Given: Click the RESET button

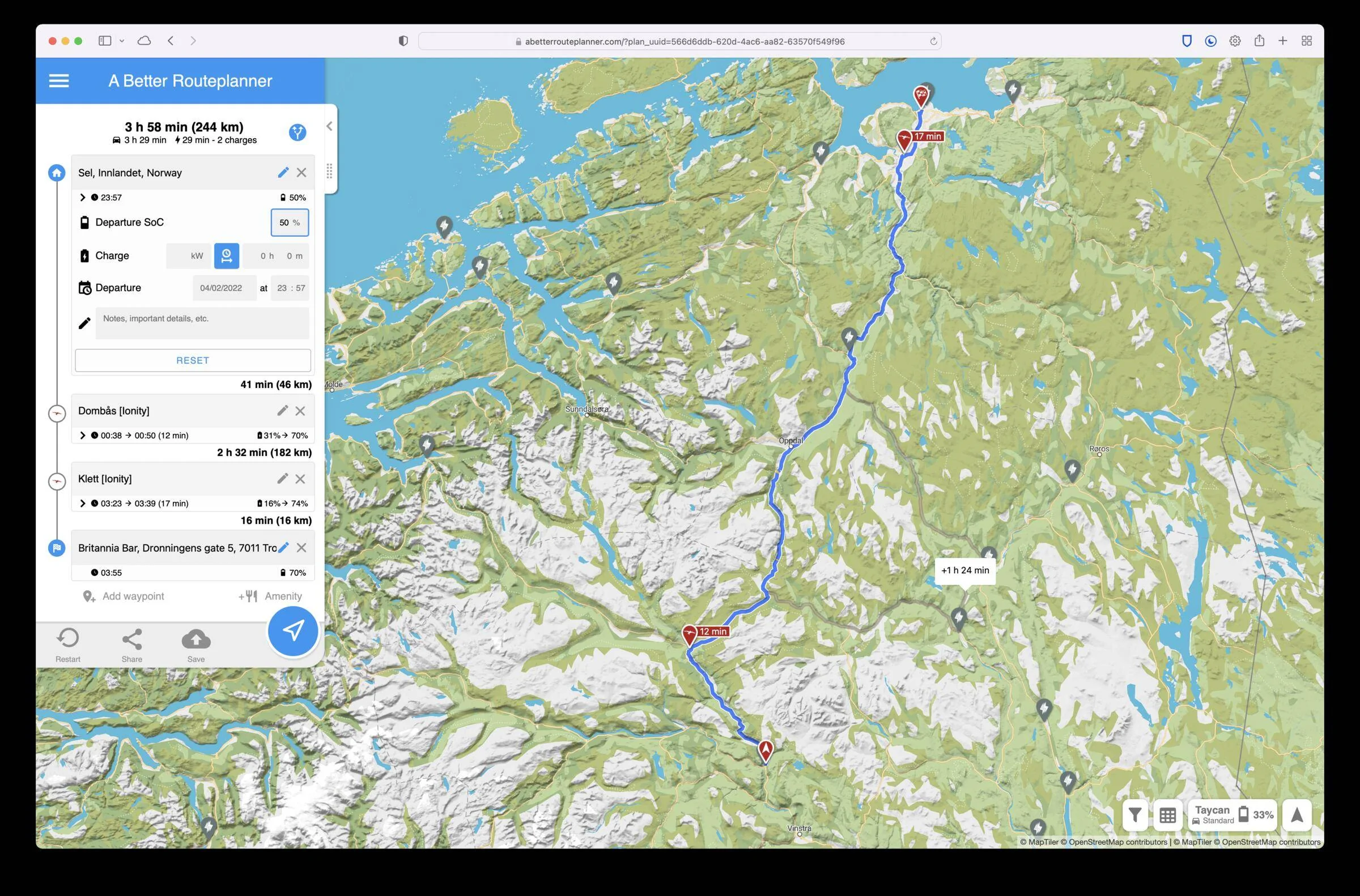Looking at the screenshot, I should [193, 361].
